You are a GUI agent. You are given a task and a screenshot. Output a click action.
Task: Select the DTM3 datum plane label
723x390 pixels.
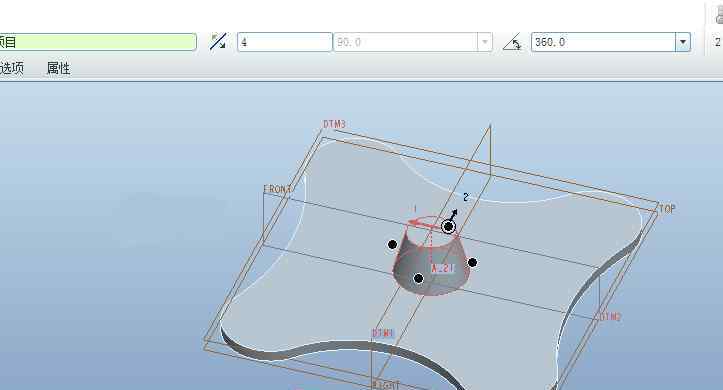coord(334,124)
